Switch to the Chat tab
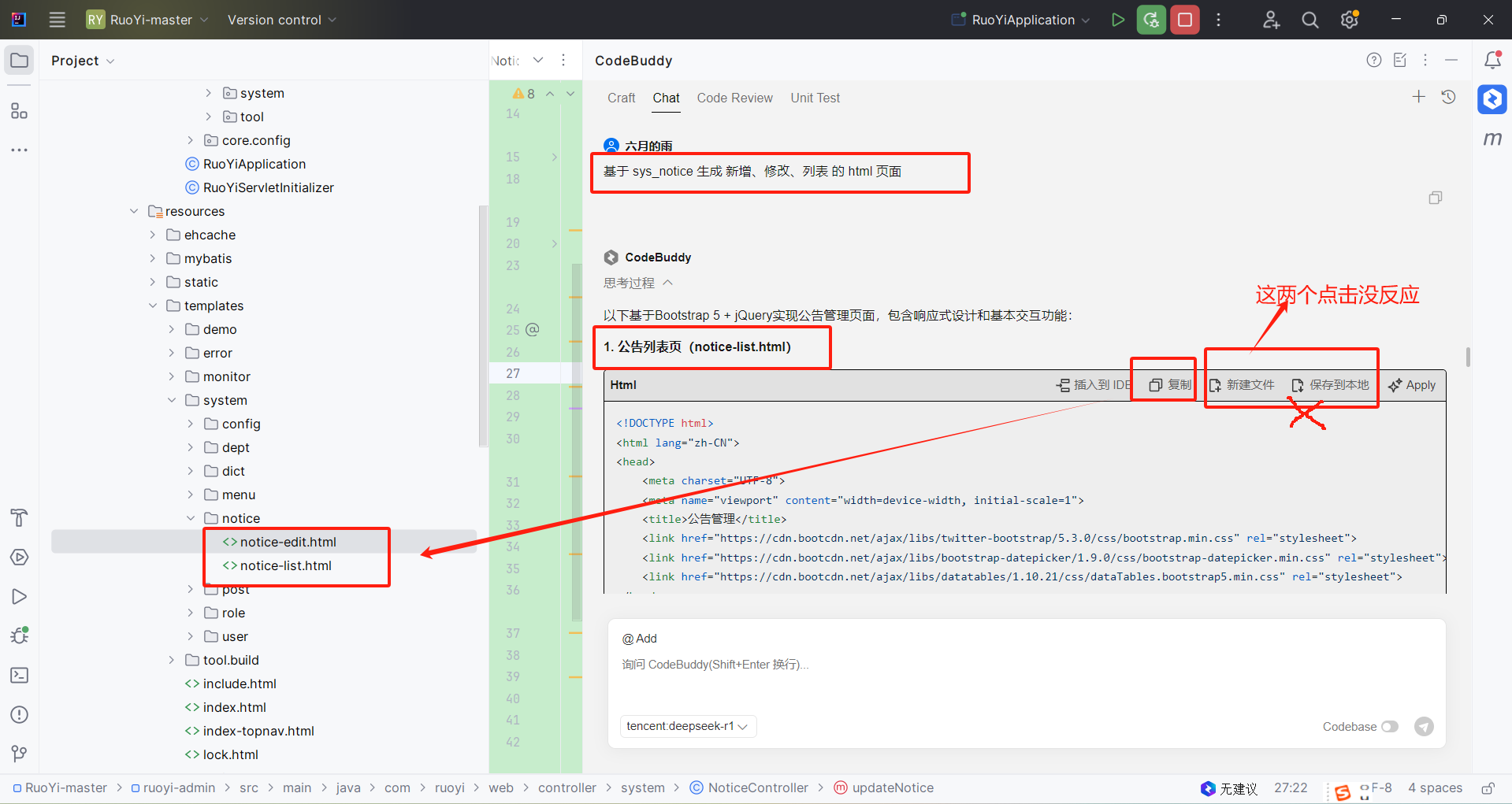 (x=666, y=98)
